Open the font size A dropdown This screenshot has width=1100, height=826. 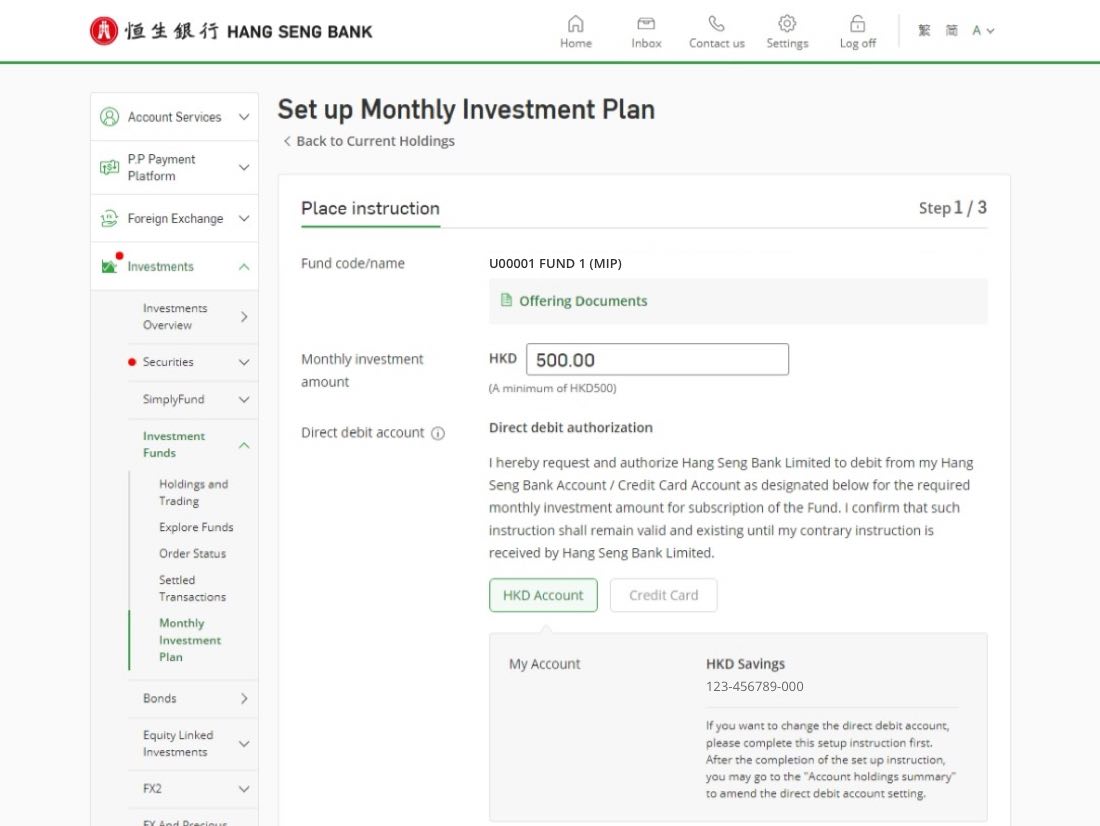[x=983, y=31]
